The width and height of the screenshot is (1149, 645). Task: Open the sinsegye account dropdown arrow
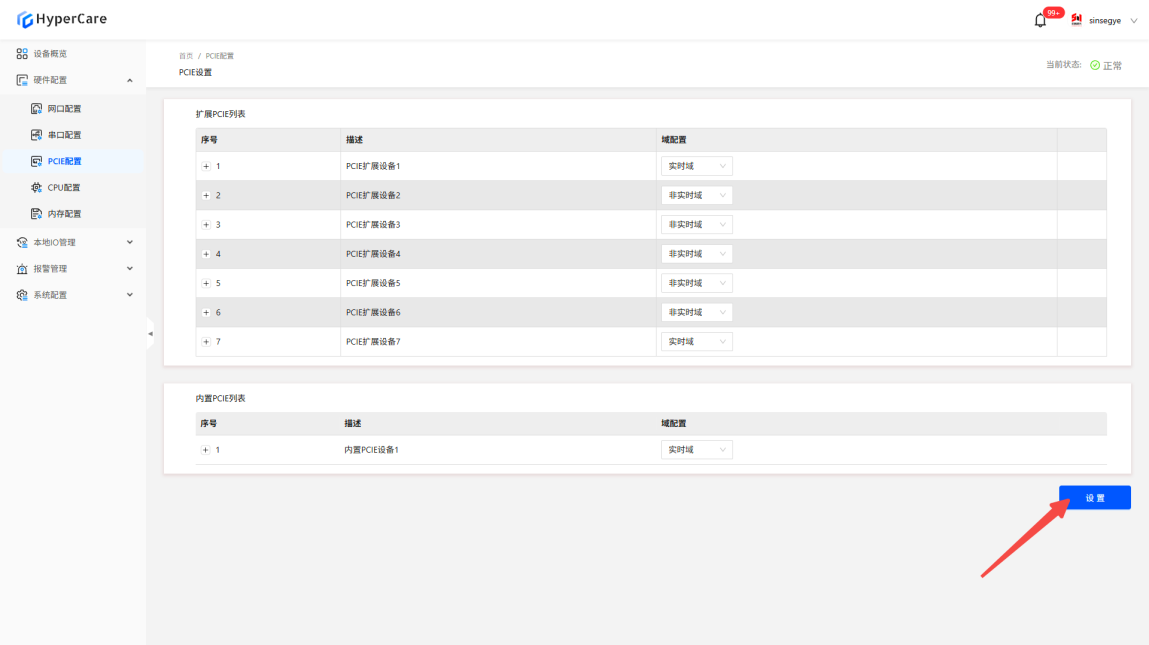pos(1134,21)
